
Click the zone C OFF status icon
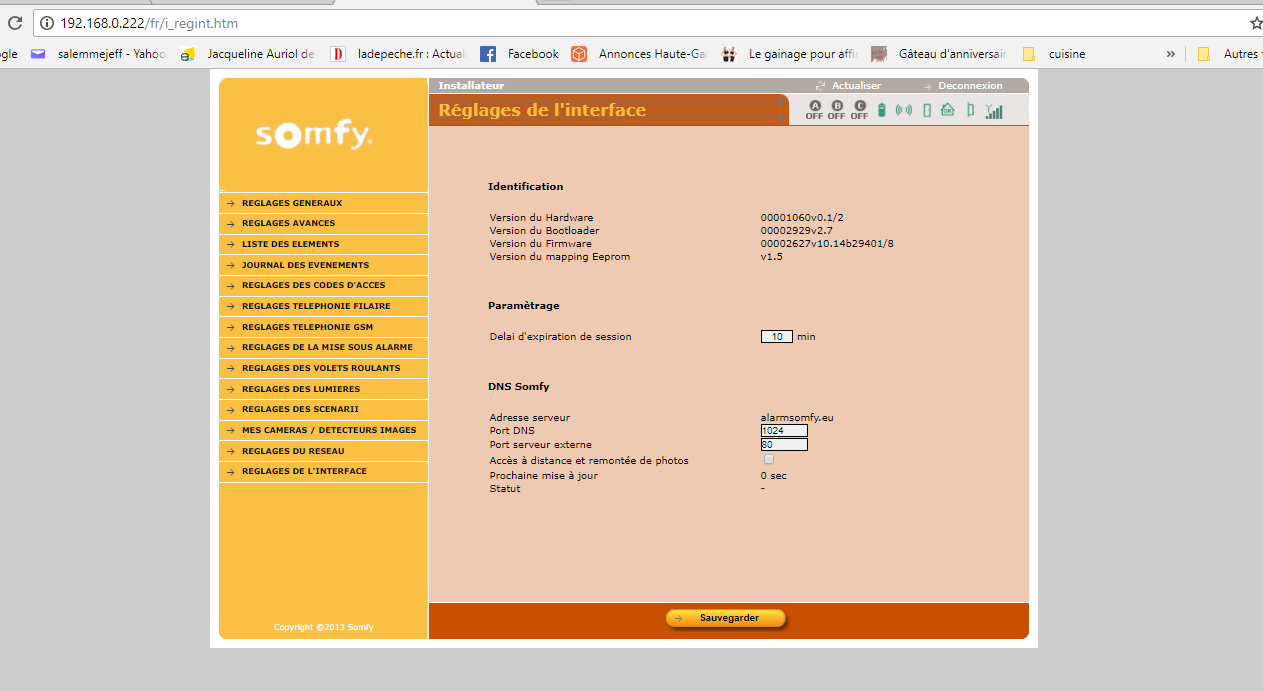860,110
